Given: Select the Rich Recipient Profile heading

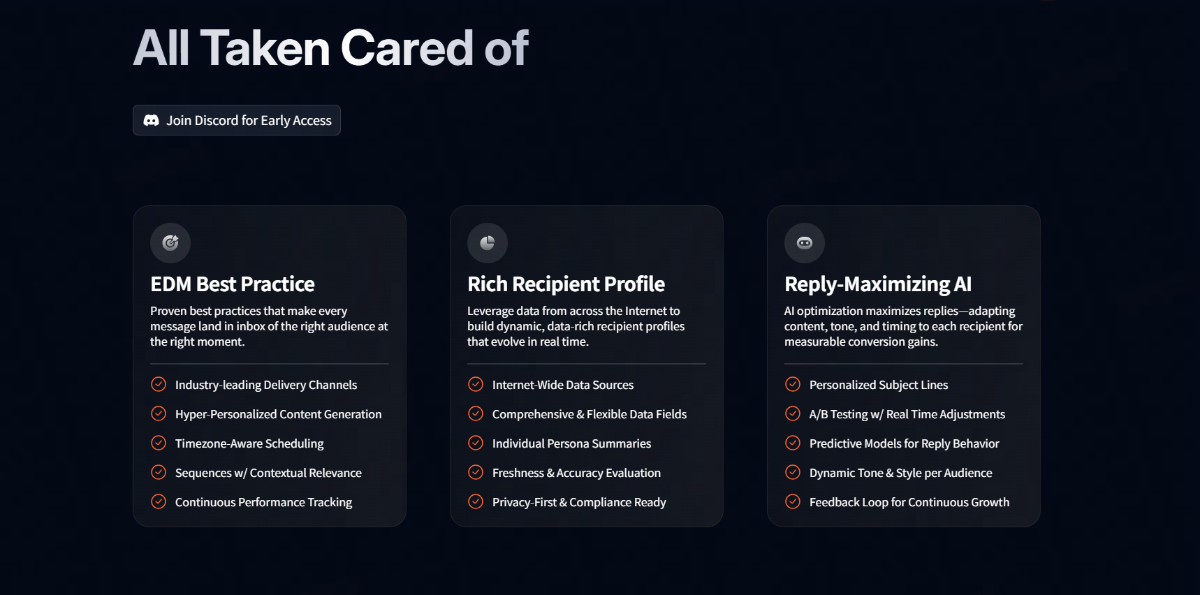Looking at the screenshot, I should tap(566, 284).
